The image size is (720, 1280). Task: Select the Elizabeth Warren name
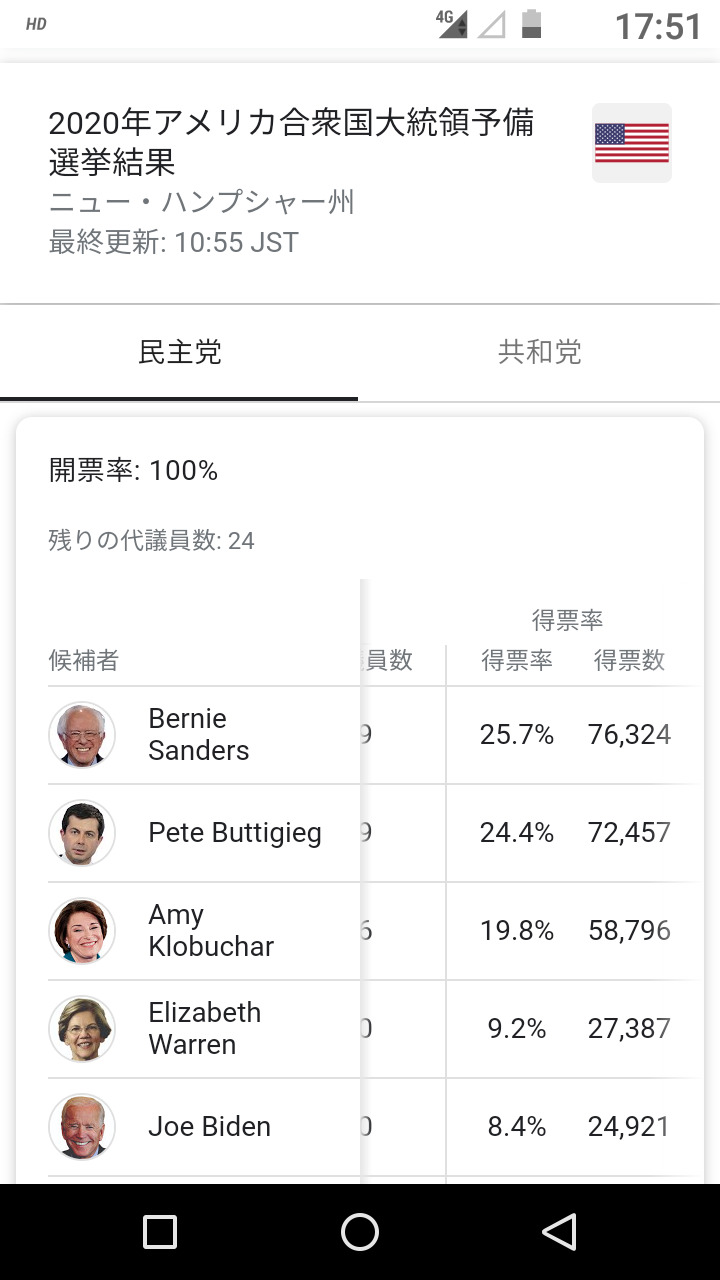point(204,1029)
